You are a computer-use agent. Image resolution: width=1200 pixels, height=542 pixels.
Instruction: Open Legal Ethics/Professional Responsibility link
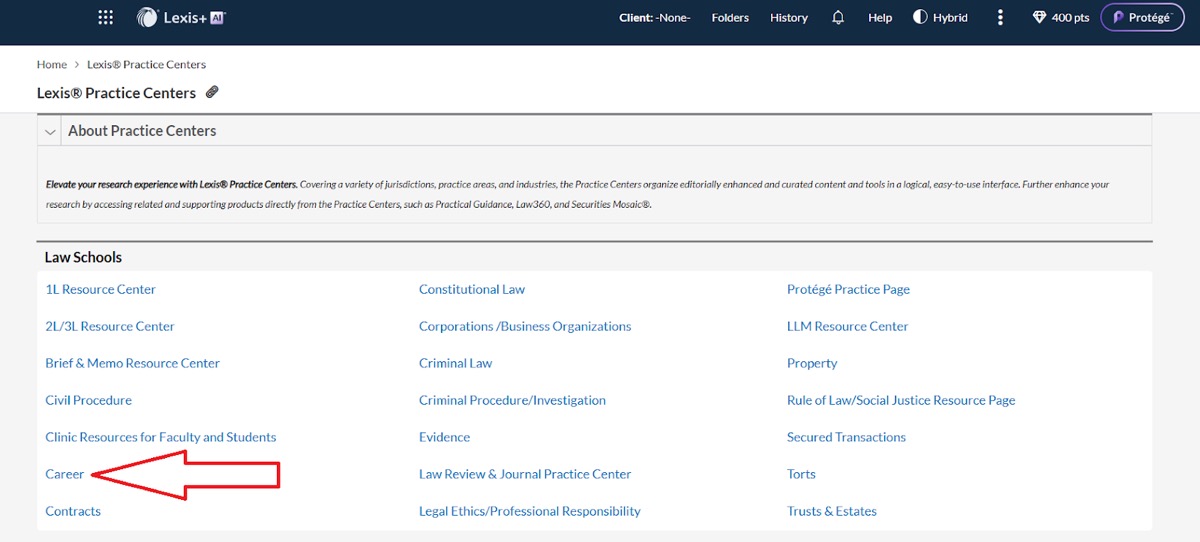530,511
